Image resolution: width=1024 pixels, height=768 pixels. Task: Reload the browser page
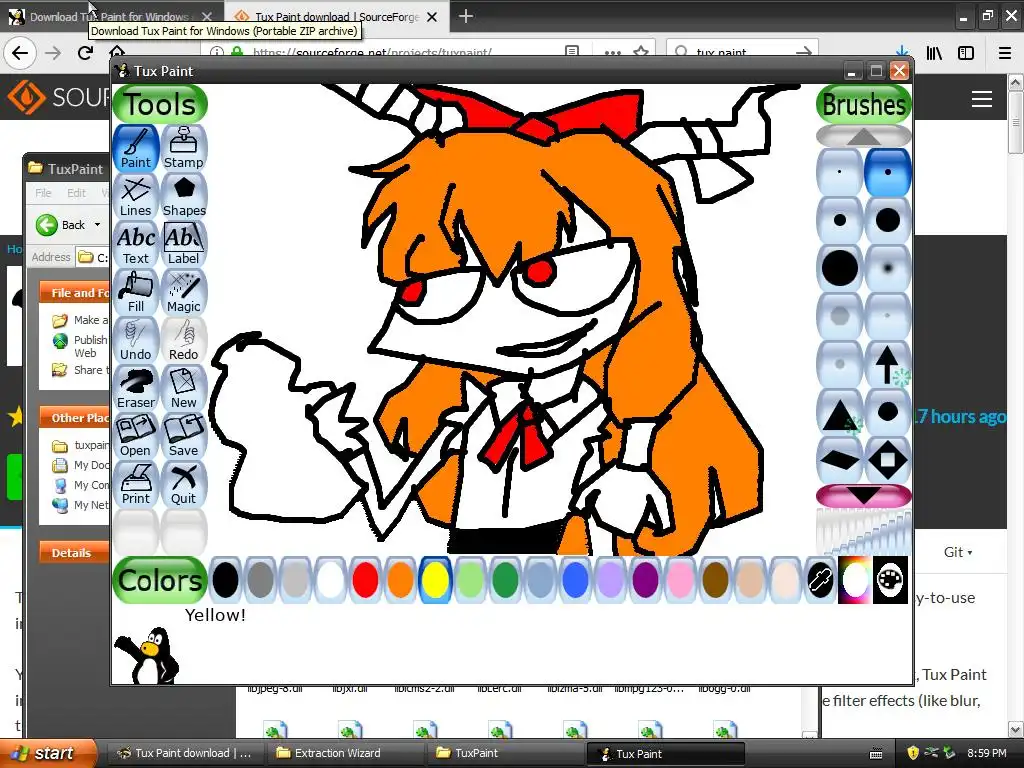pos(86,52)
